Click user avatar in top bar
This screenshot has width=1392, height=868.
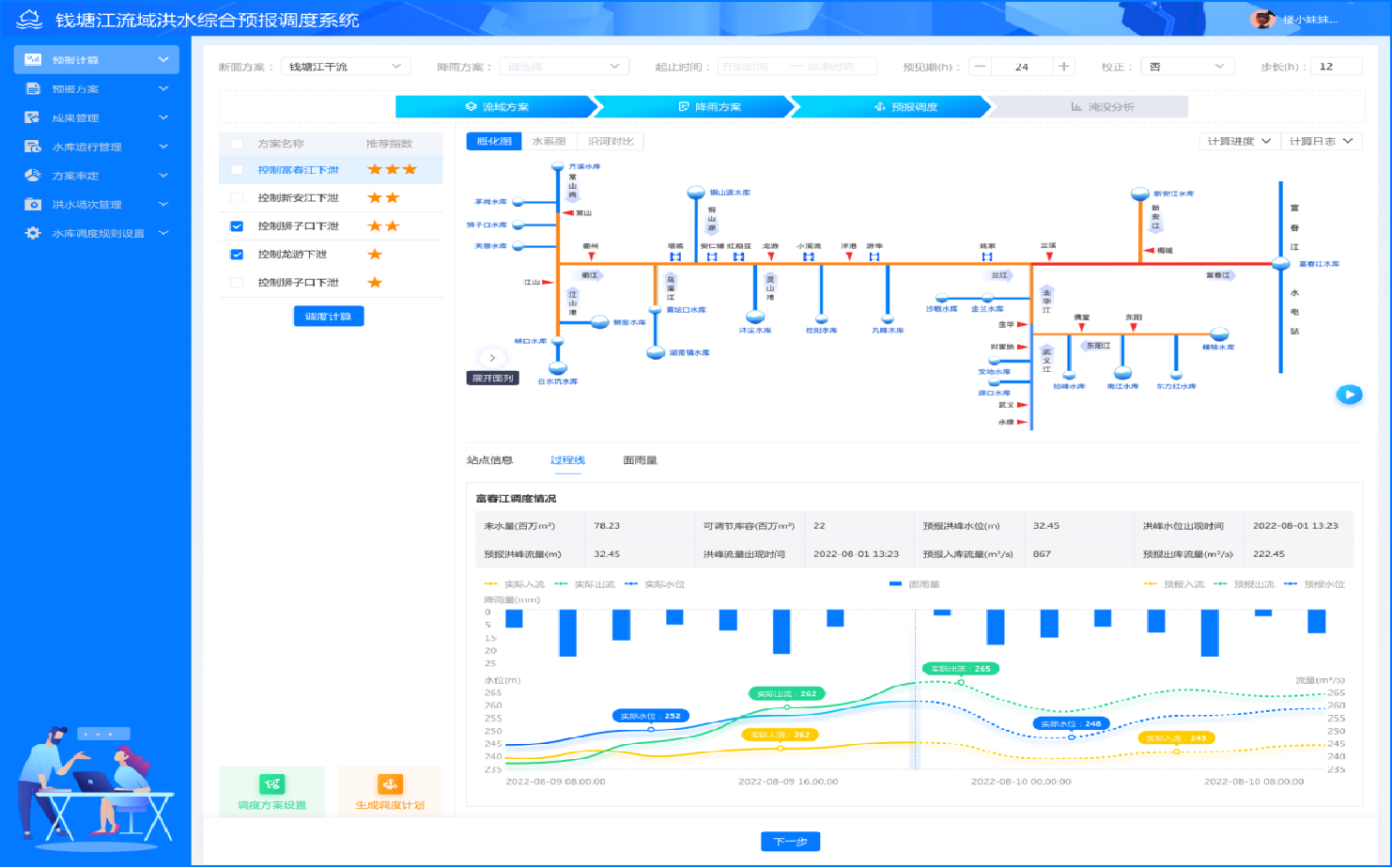[x=1263, y=19]
